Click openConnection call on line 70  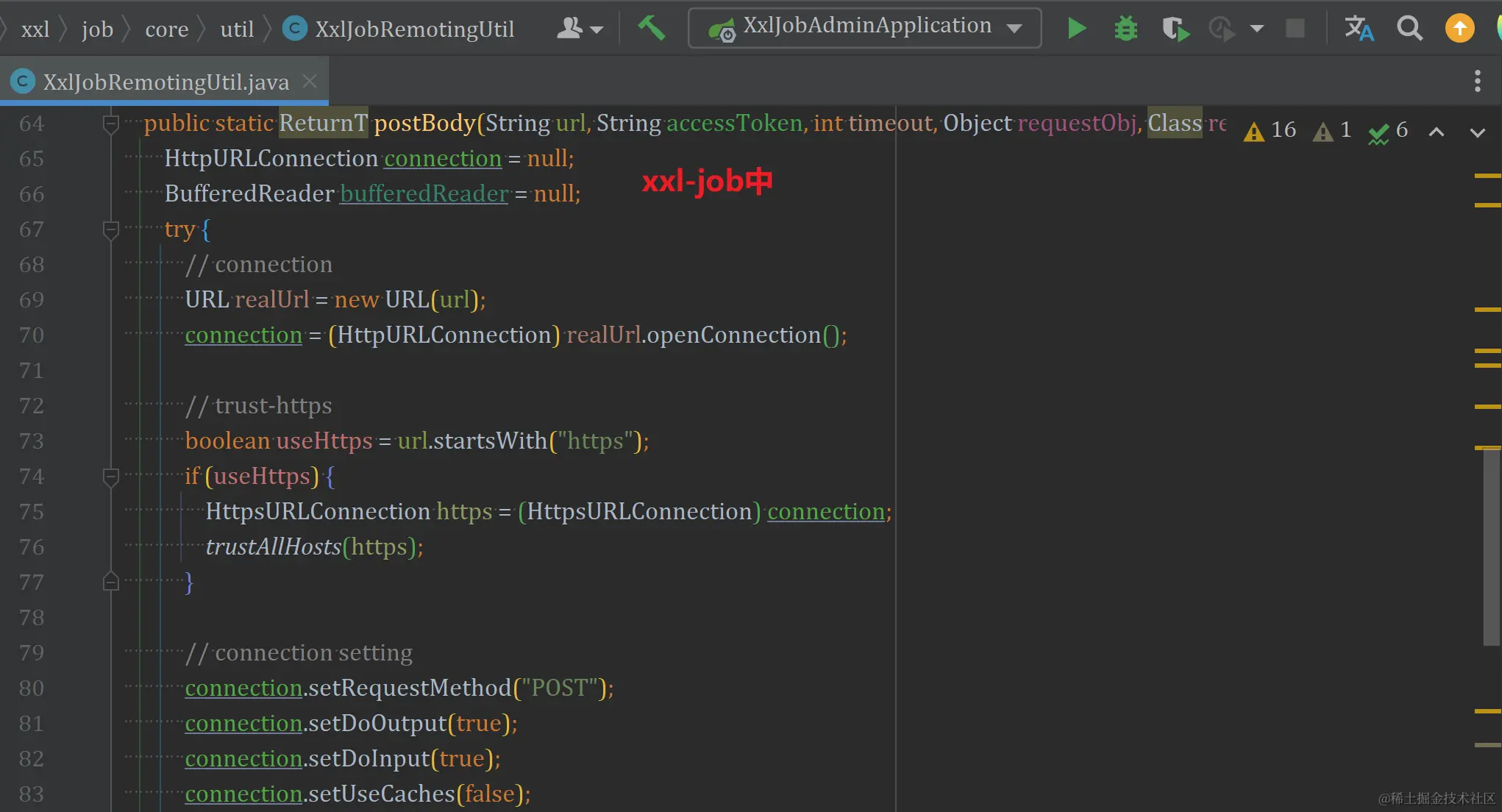tap(733, 335)
